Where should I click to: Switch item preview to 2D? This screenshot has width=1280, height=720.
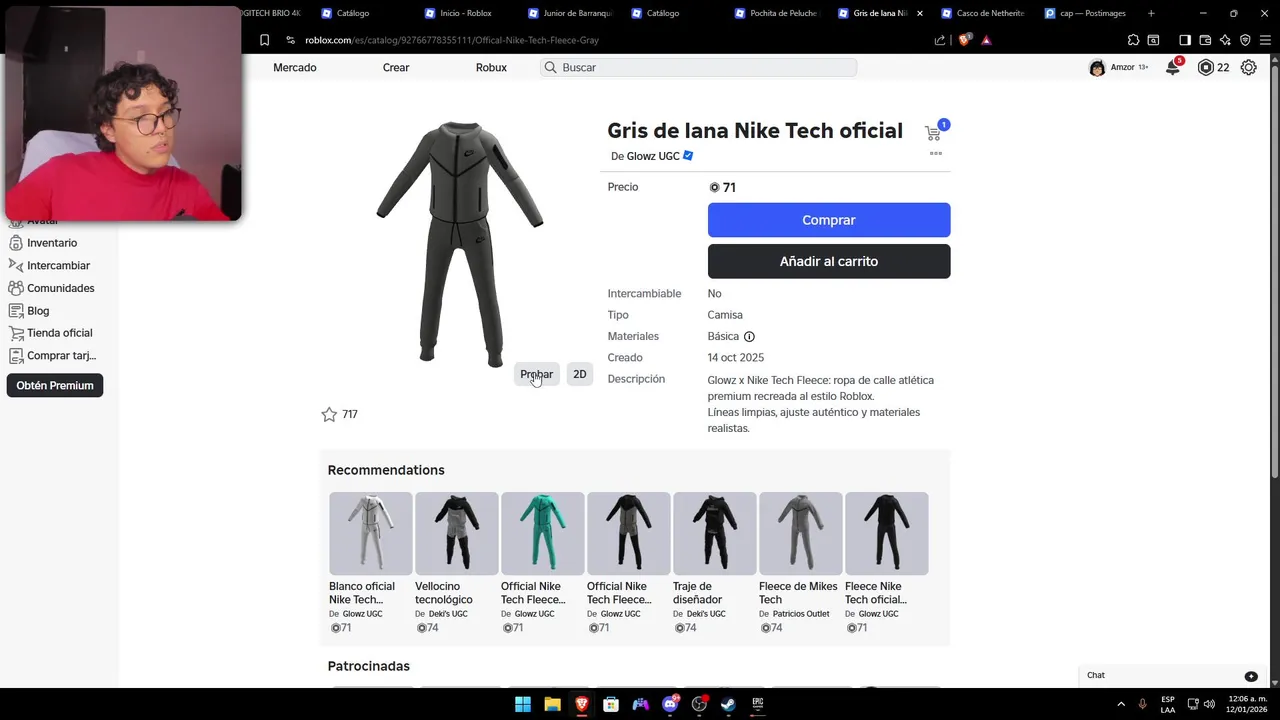[580, 374]
